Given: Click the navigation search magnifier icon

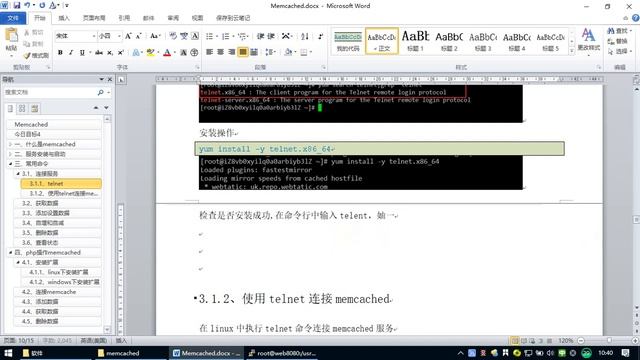Looking at the screenshot, I should pos(100,93).
